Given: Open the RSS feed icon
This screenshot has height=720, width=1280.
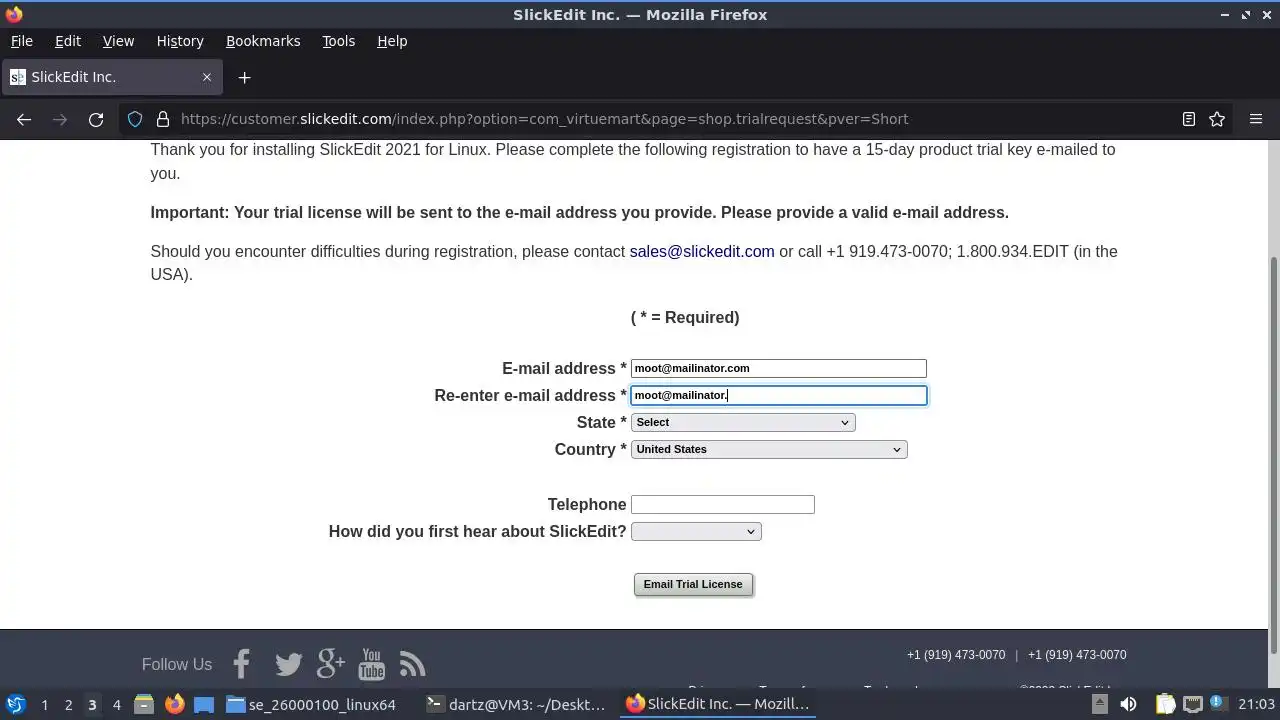Looking at the screenshot, I should click(x=412, y=664).
